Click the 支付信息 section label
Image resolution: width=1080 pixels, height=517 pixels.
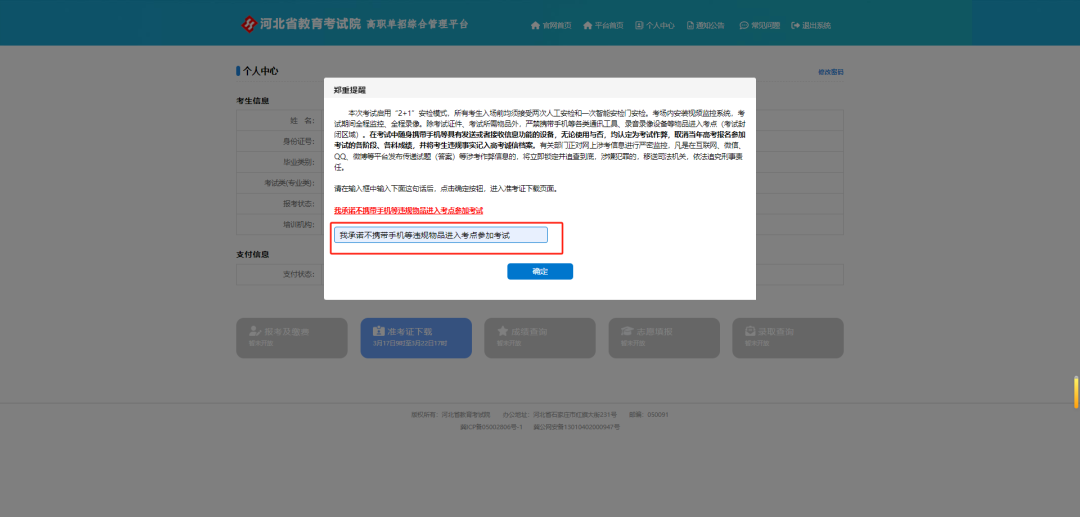tap(253, 254)
